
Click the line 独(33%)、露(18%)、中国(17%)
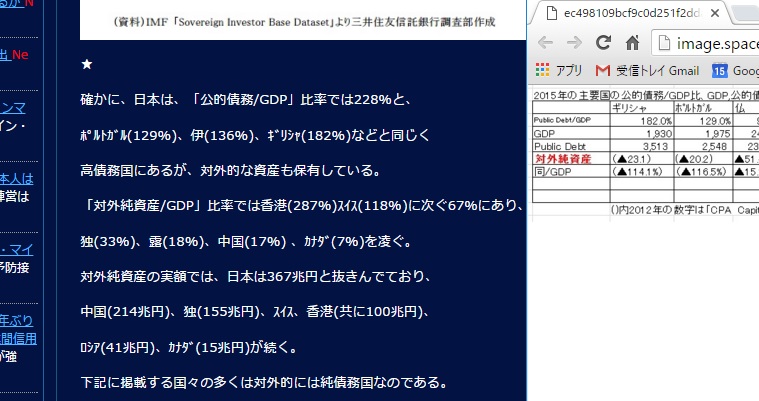click(x=246, y=241)
